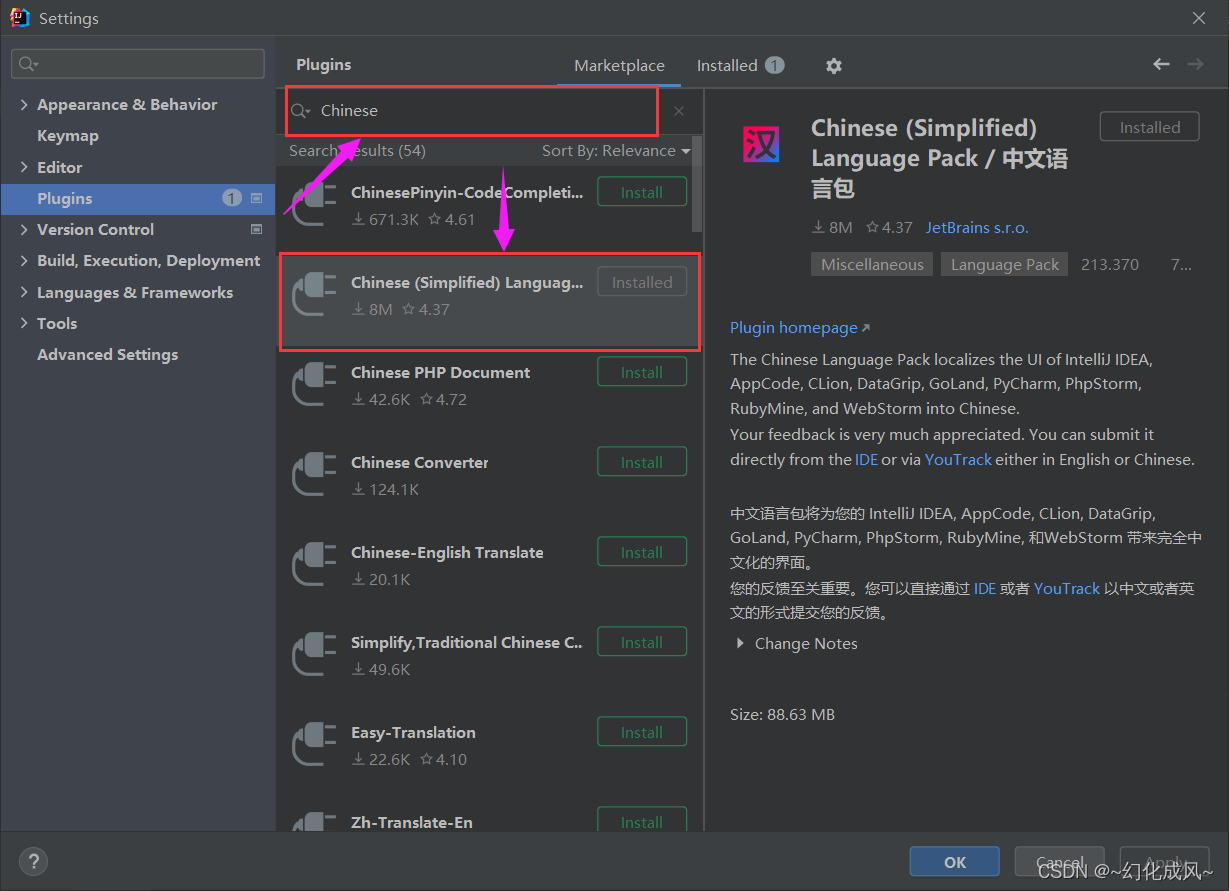
Task: Click the Chinese Converter plugin icon
Action: pos(314,476)
